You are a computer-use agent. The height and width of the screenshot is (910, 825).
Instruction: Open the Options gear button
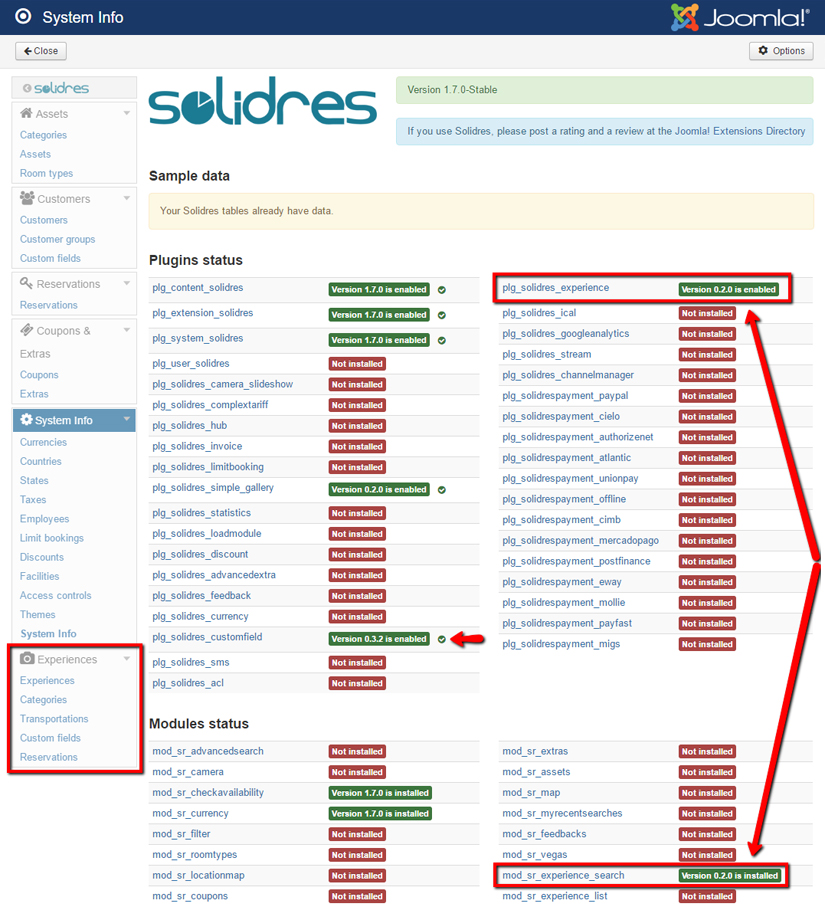point(780,50)
